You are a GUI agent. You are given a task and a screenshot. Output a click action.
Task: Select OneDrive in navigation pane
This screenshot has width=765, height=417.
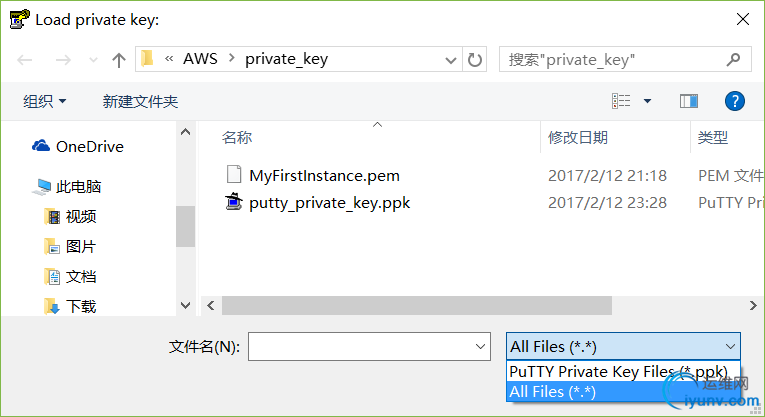point(78,146)
